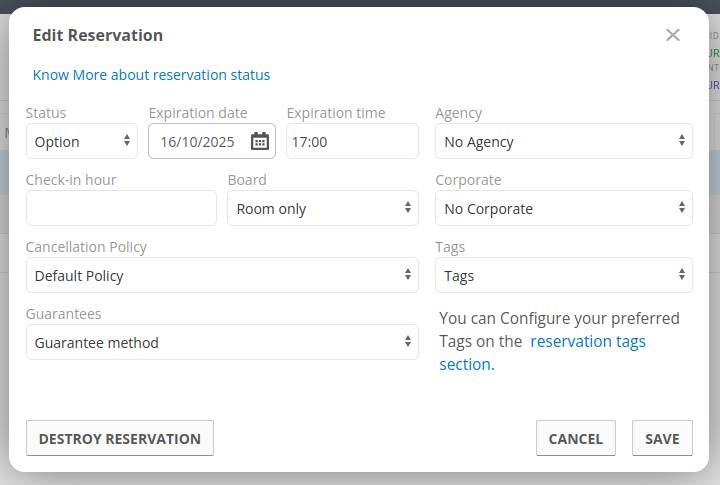Click the Cancel button

575,438
